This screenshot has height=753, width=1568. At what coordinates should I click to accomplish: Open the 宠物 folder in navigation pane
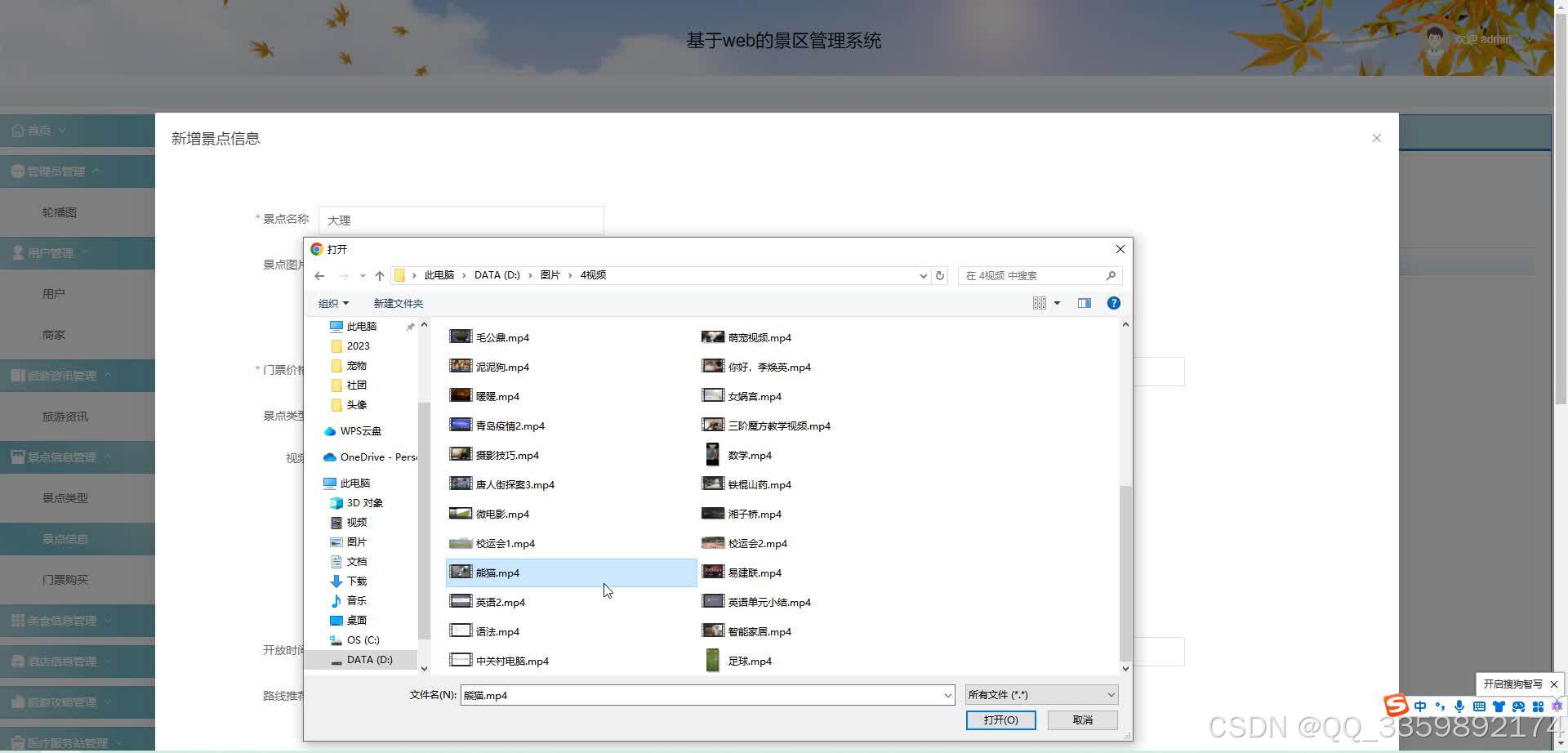pyautogui.click(x=349, y=365)
